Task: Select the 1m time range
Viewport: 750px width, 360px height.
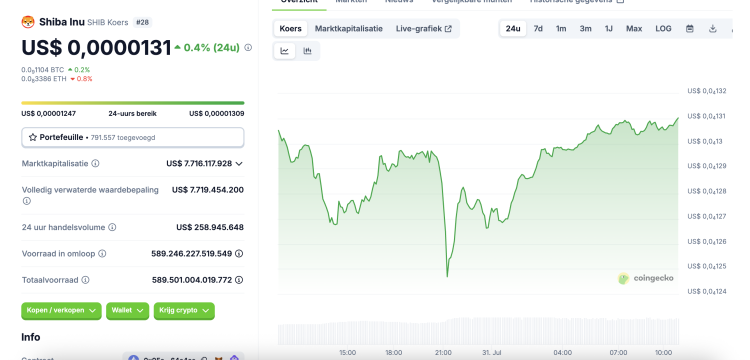Action: click(x=561, y=29)
